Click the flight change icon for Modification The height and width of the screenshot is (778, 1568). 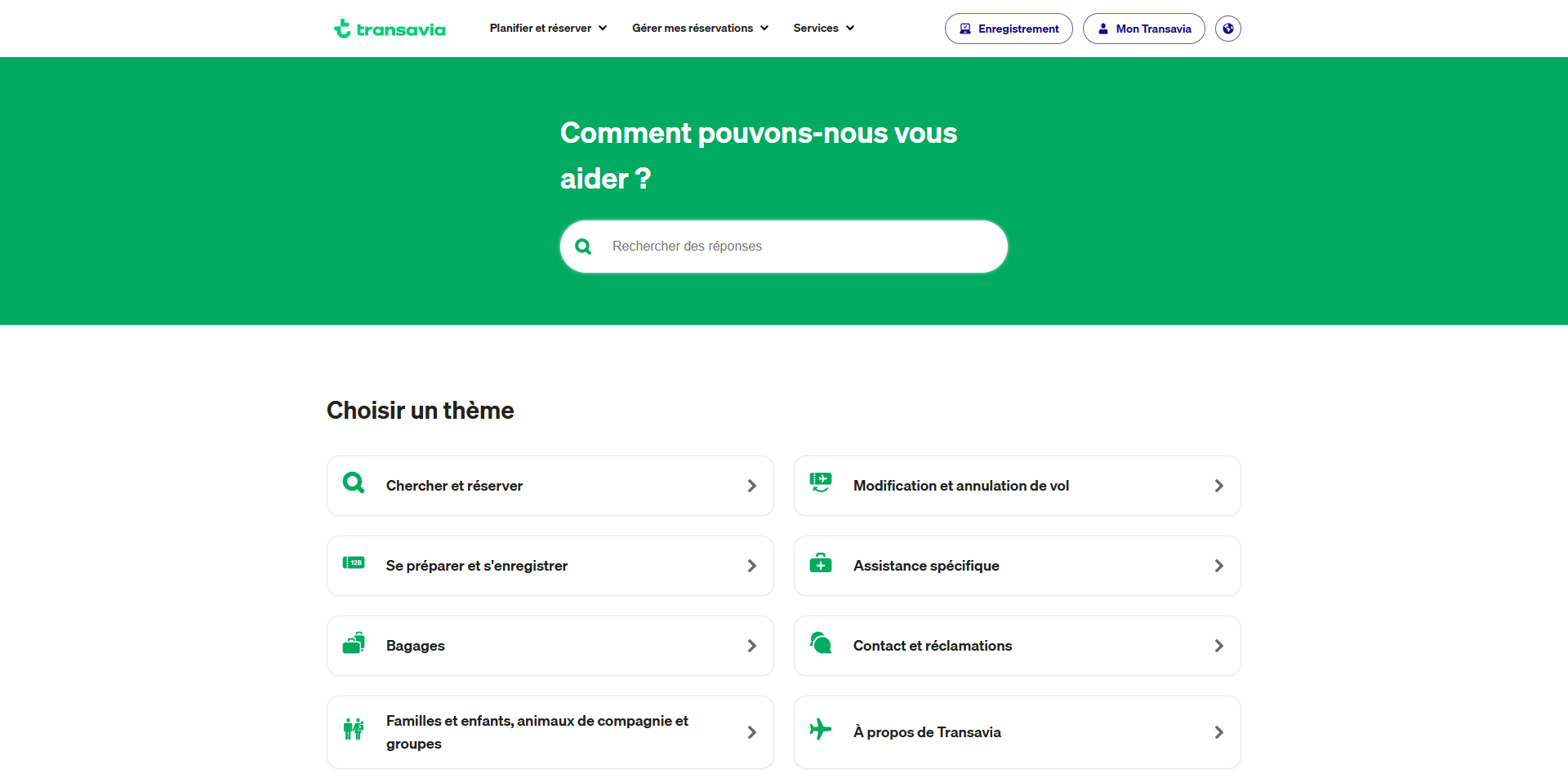tap(821, 482)
